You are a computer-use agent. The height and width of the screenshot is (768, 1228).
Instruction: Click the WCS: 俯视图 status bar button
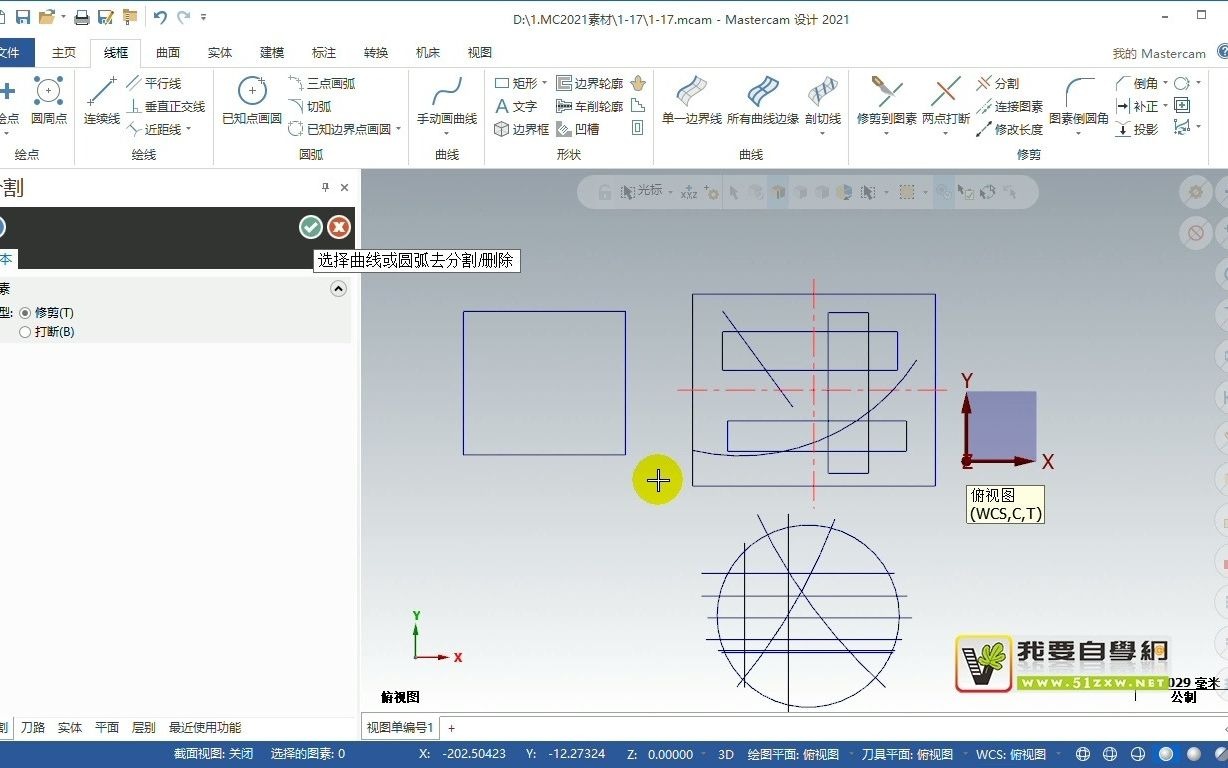1011,754
